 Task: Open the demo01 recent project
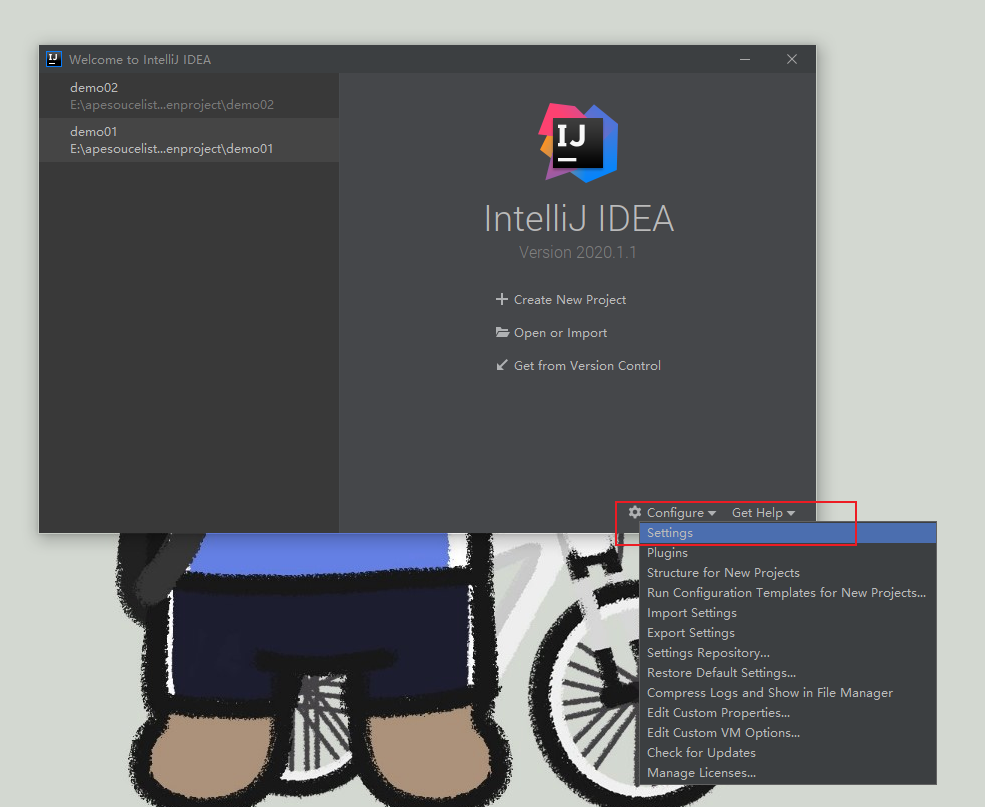(188, 140)
